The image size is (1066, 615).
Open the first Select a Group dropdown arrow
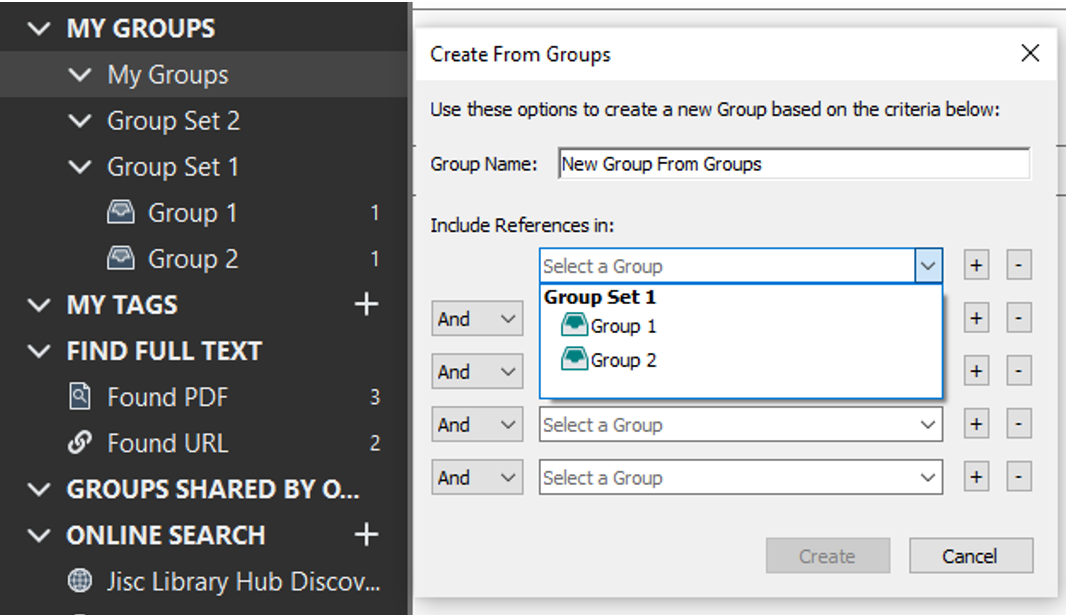[x=928, y=266]
